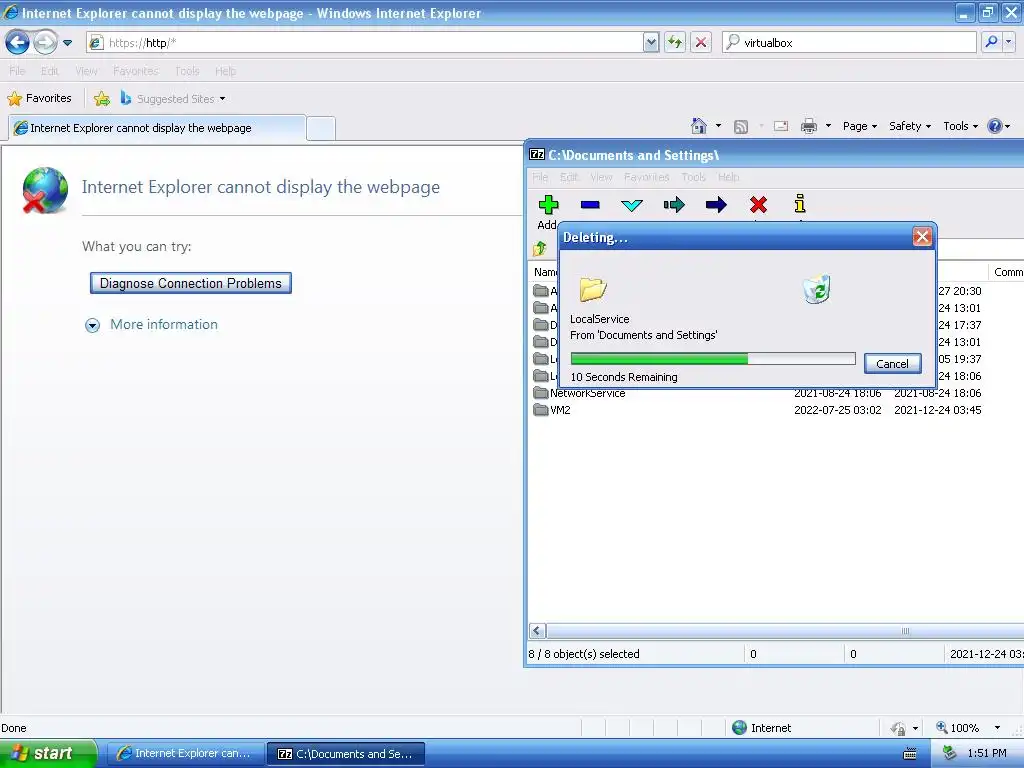1024x768 pixels.
Task: Click the 7-Zip Info icon
Action: pyautogui.click(x=800, y=204)
